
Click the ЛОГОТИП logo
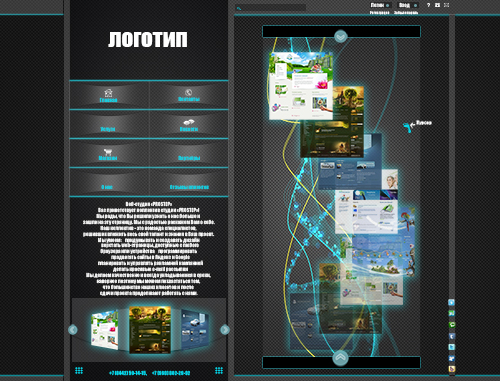coord(148,40)
